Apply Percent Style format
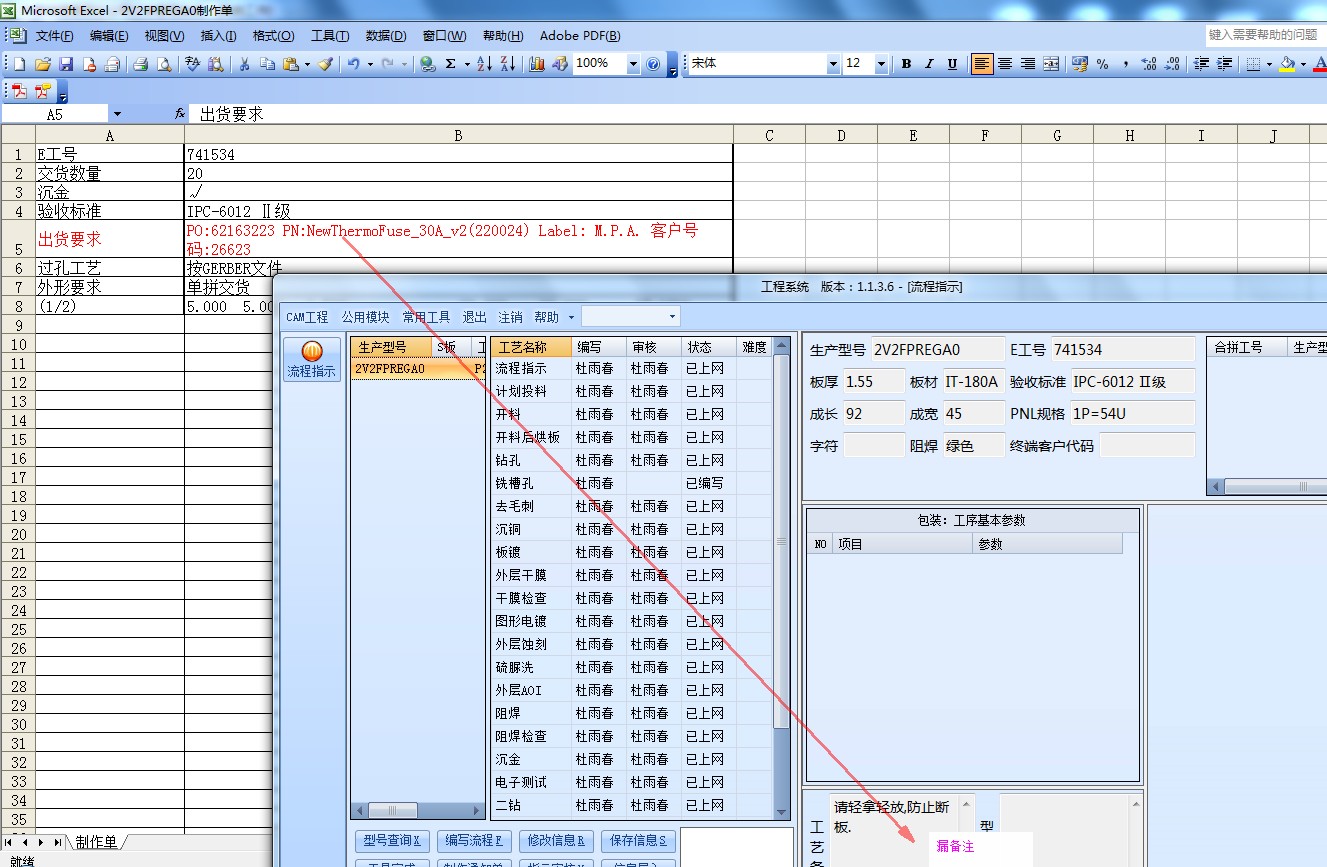Viewport: 1327px width, 867px height. [x=1102, y=64]
